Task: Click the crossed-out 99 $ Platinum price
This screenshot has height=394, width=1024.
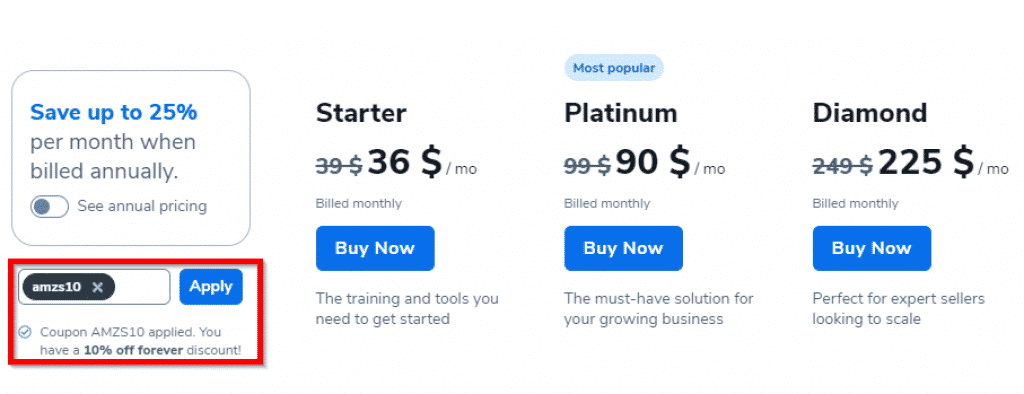Action: point(588,166)
